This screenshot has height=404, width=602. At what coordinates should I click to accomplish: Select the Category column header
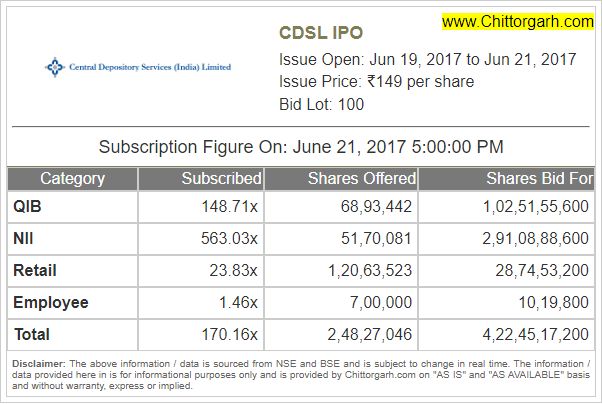pos(72,179)
